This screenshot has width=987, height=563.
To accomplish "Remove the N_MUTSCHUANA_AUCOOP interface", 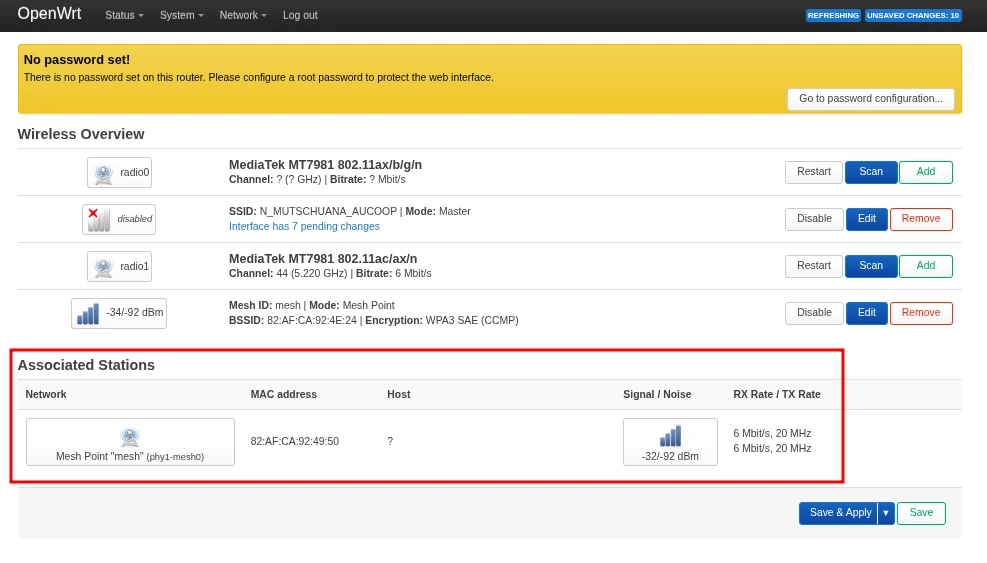I will pos(921,219).
